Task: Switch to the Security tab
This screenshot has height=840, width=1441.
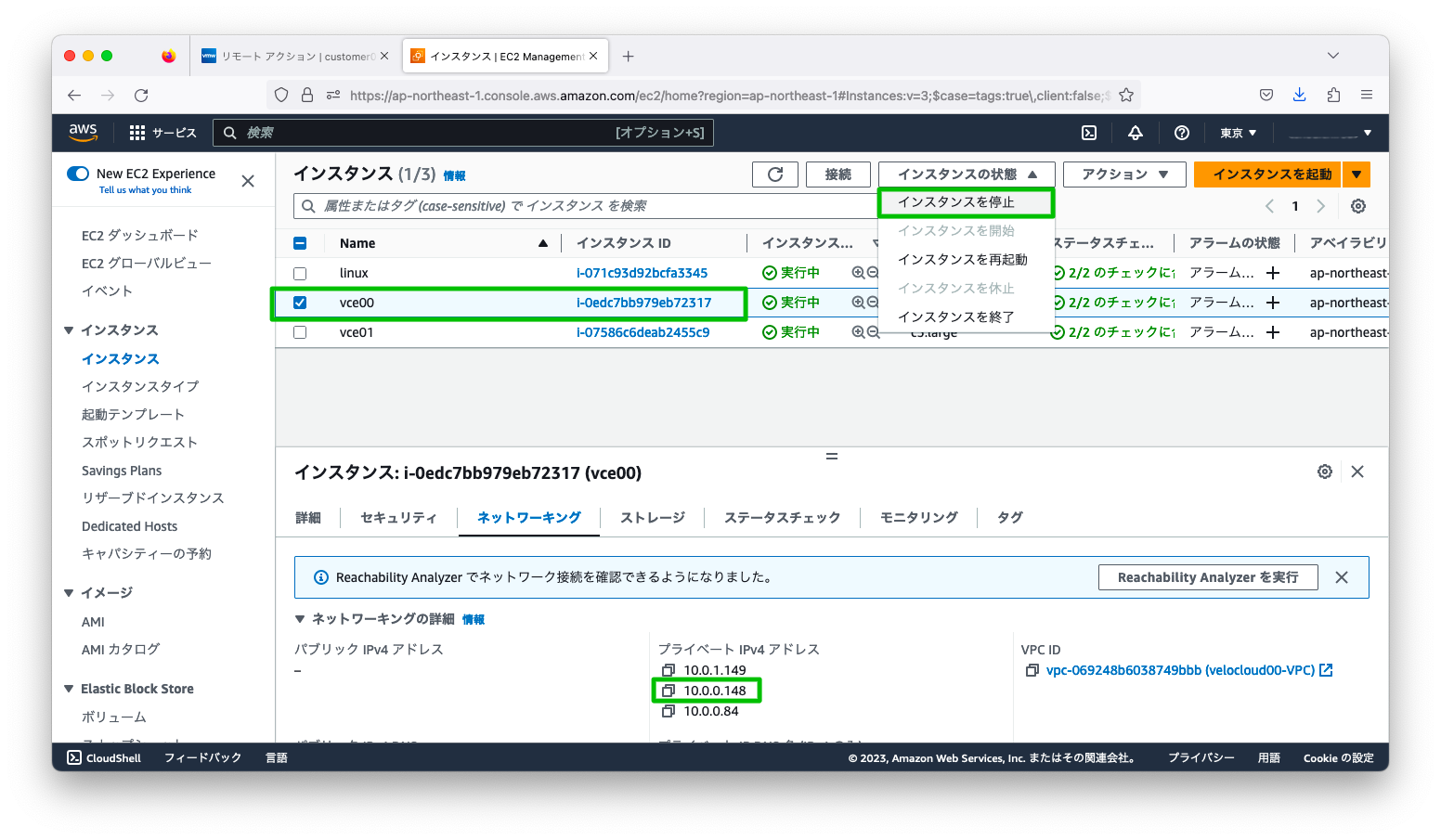Action: pos(398,518)
